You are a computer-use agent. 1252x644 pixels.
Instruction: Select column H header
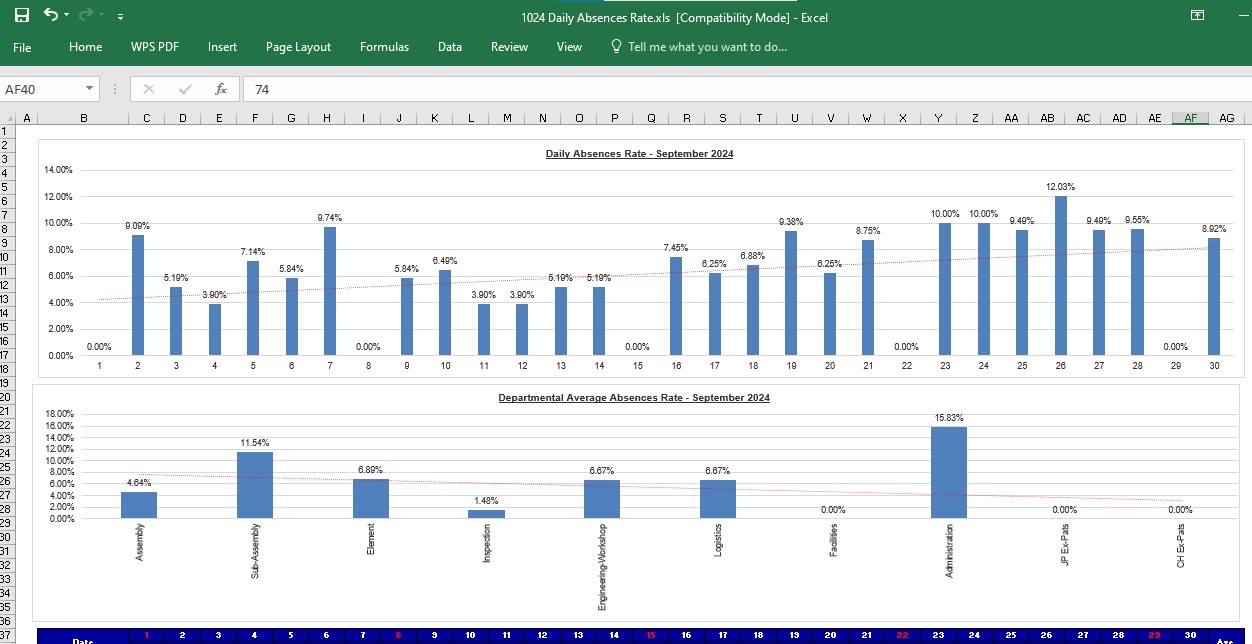point(327,118)
